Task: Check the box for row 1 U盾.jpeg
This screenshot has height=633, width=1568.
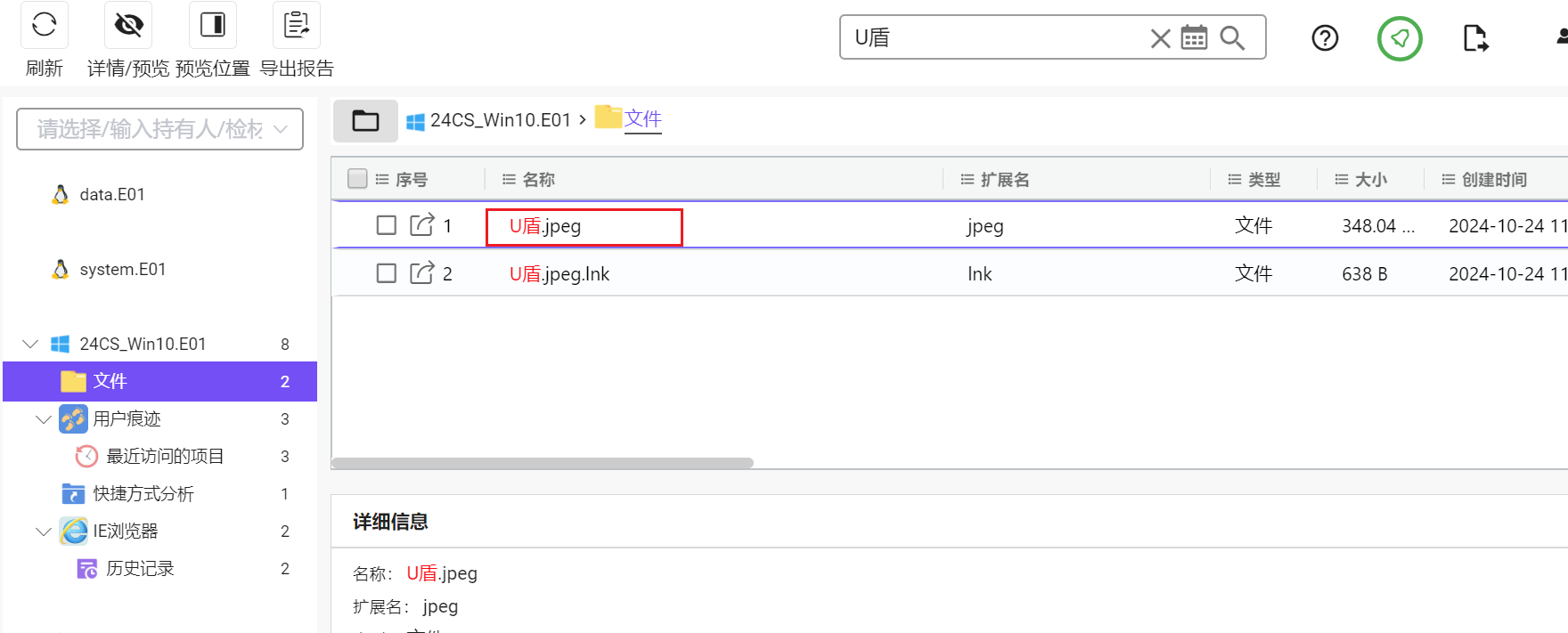Action: coord(386,225)
